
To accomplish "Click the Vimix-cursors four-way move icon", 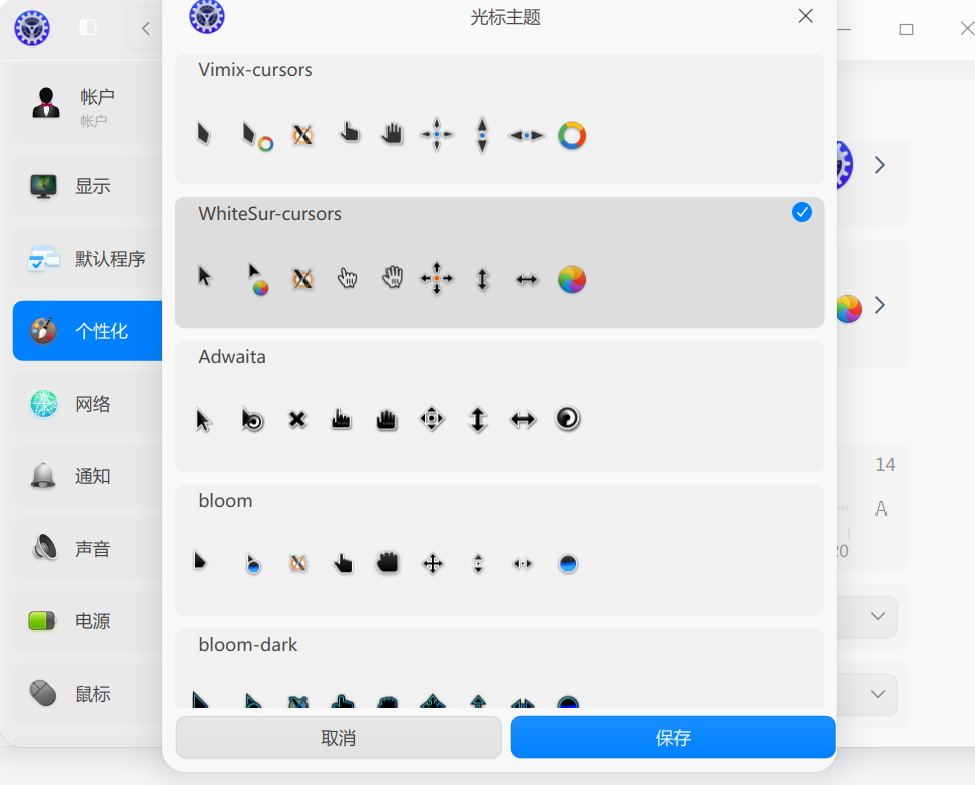I will point(437,134).
